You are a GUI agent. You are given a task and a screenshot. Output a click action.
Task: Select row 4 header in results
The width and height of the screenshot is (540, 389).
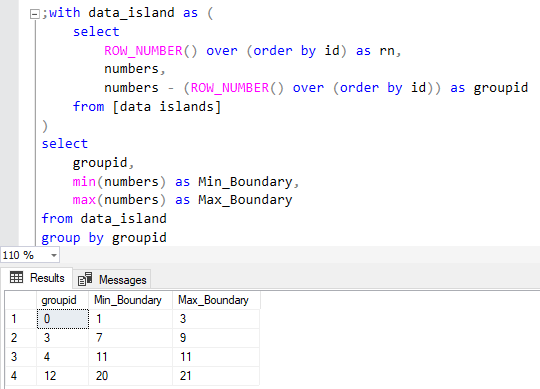point(21,376)
